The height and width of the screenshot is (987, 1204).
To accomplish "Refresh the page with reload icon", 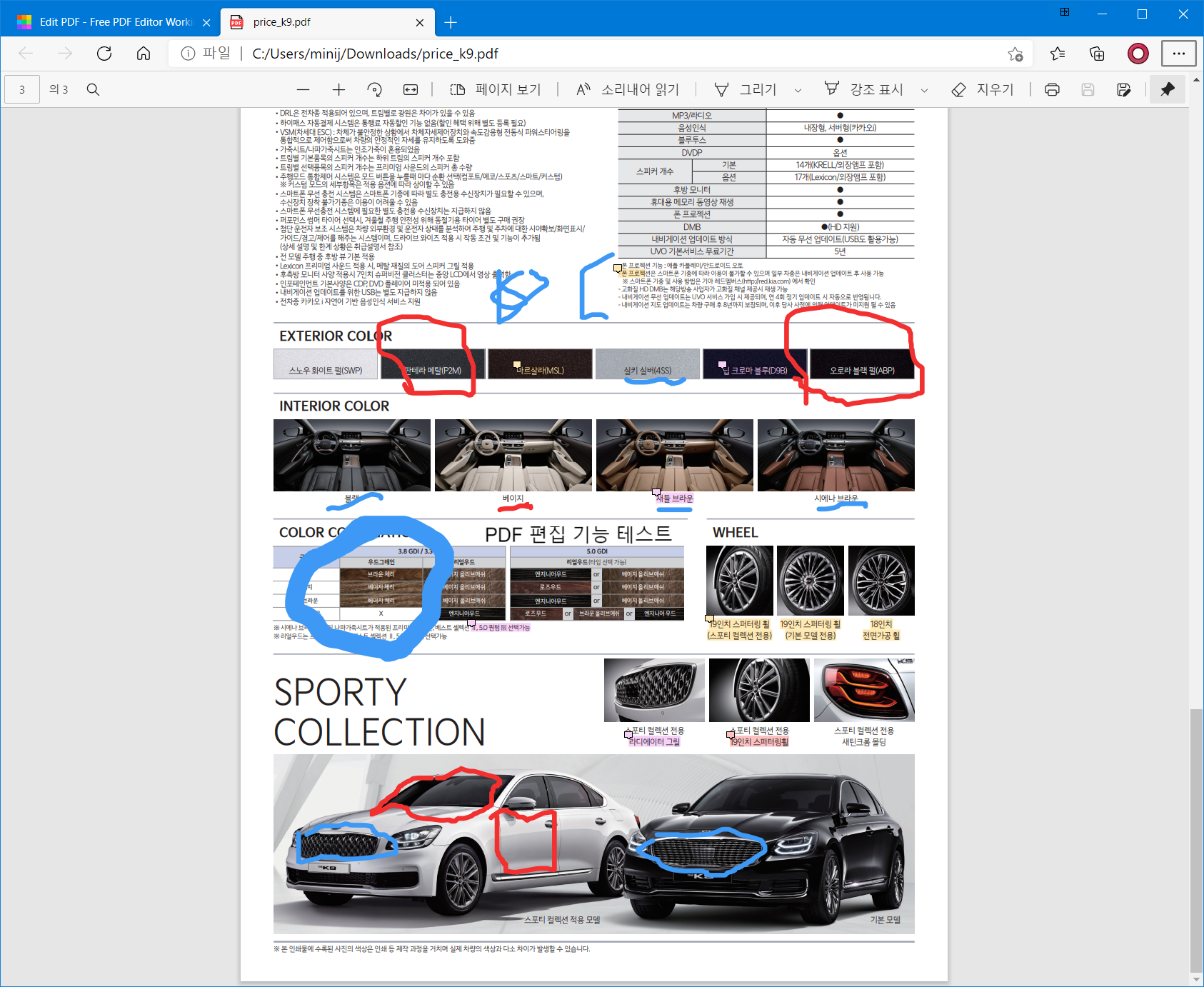I will pos(104,54).
